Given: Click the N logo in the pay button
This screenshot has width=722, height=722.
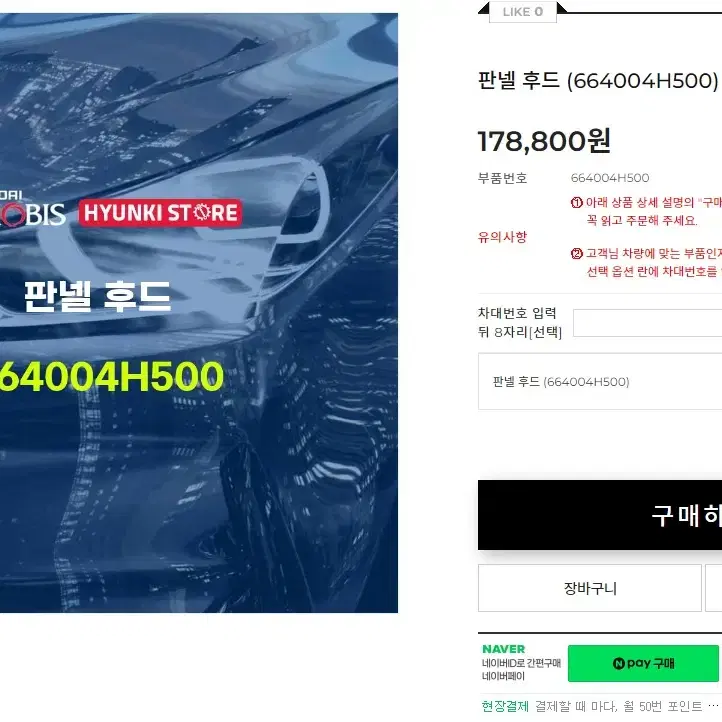Looking at the screenshot, I should click(619, 664).
